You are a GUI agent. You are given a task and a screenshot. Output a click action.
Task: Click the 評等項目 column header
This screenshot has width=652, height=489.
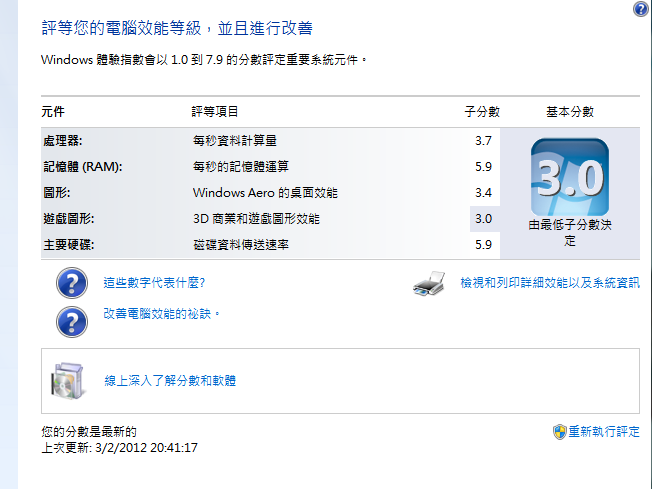pos(215,111)
